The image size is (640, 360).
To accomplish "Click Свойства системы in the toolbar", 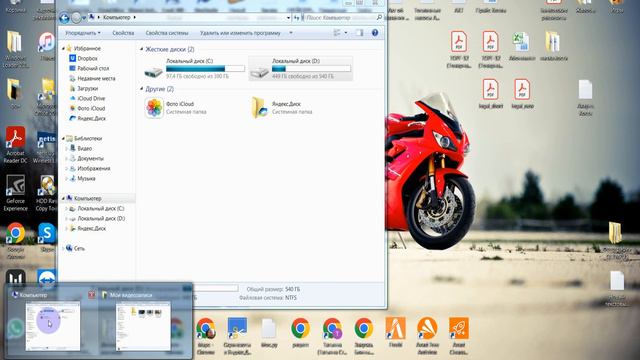I will 167,33.
